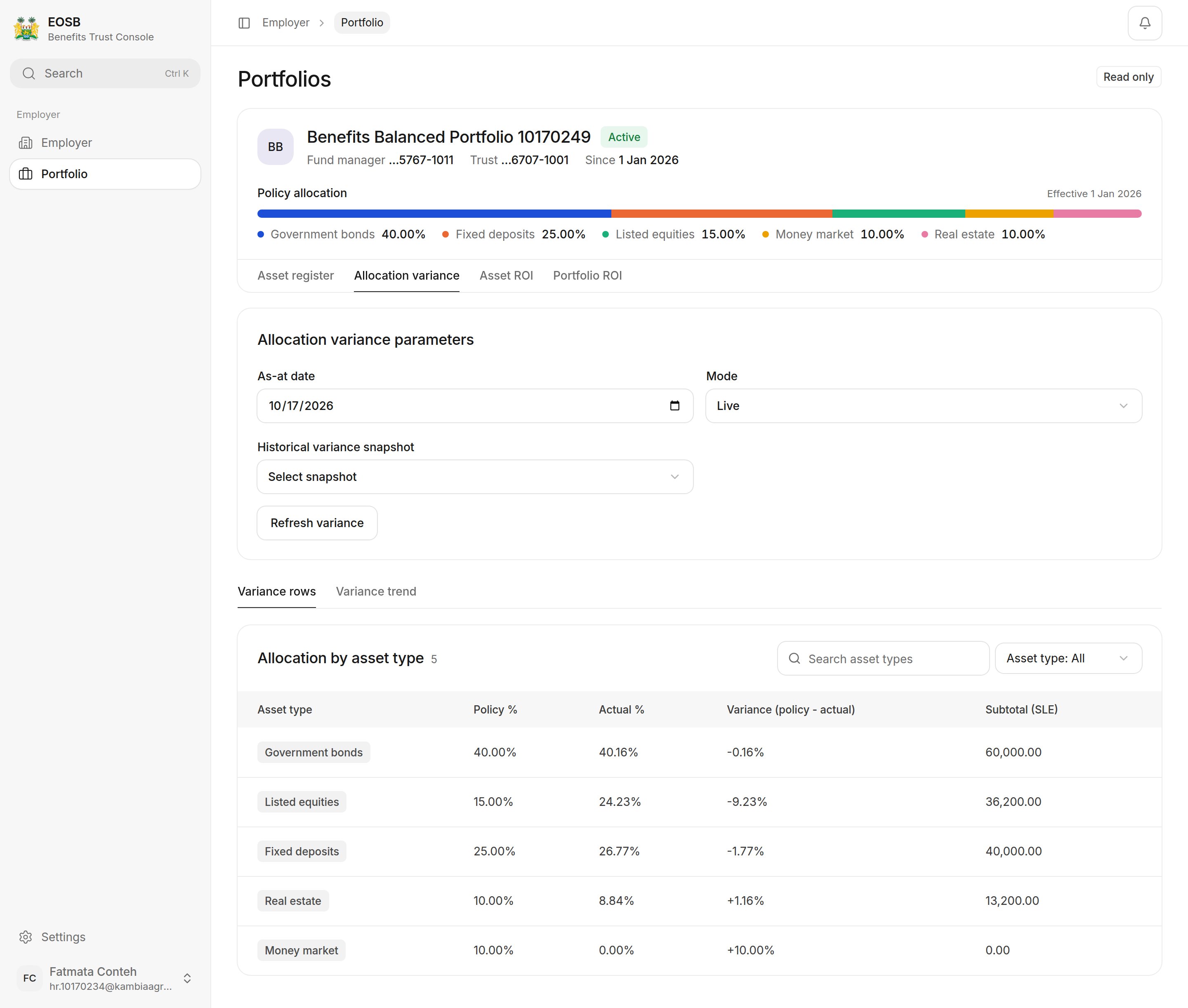
Task: Click the Employer building icon
Action: tap(26, 143)
